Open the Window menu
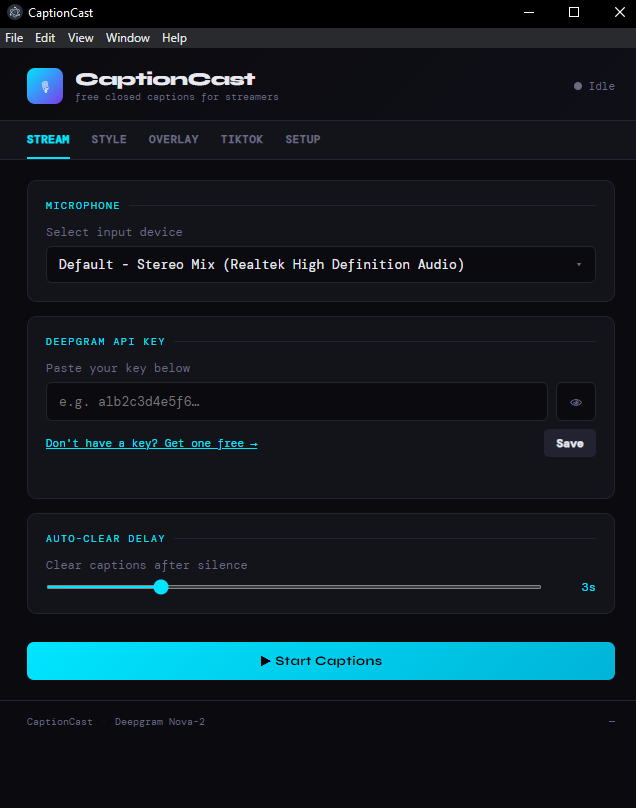 click(x=128, y=38)
